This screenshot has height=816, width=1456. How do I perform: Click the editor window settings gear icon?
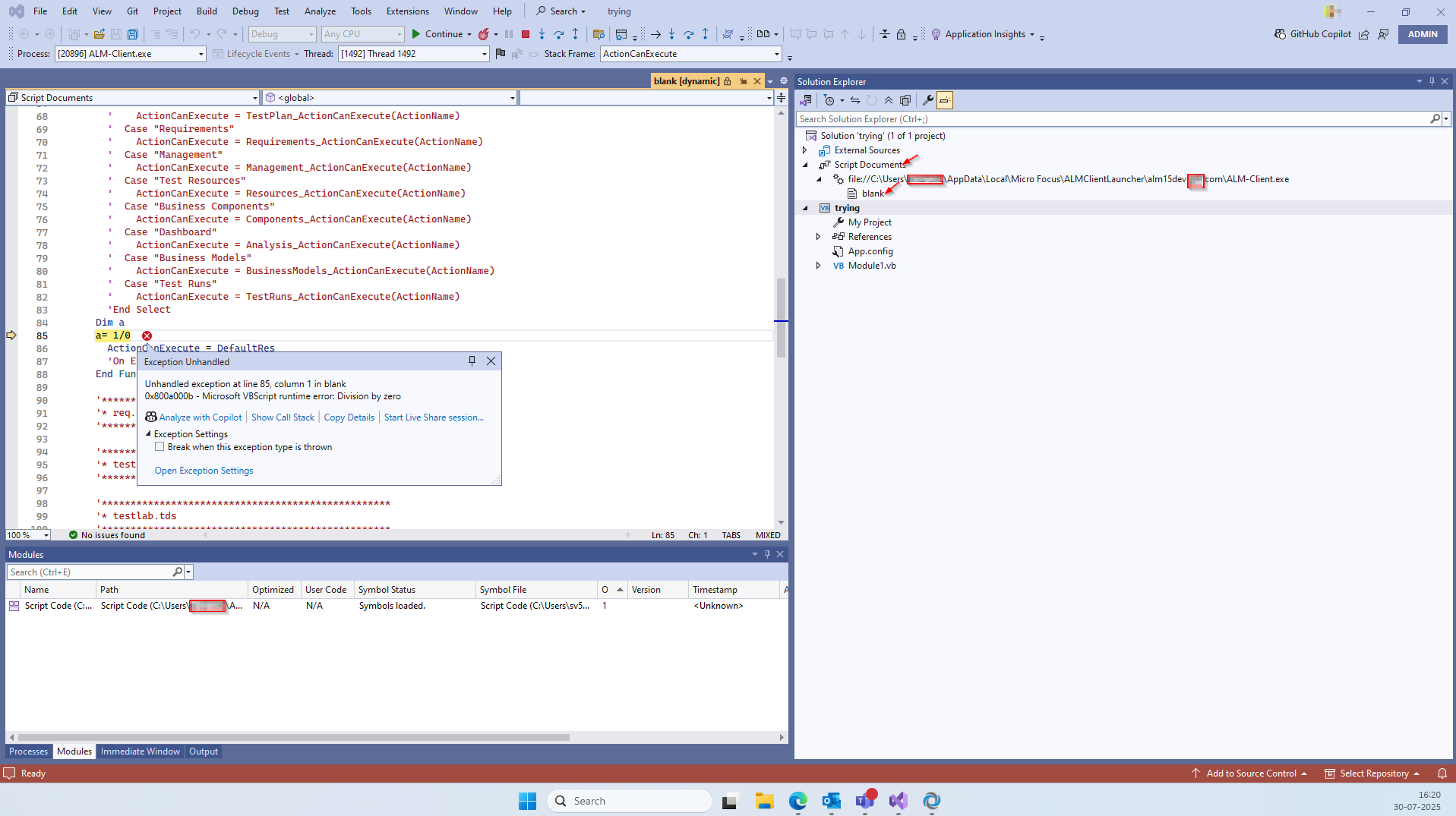(784, 81)
